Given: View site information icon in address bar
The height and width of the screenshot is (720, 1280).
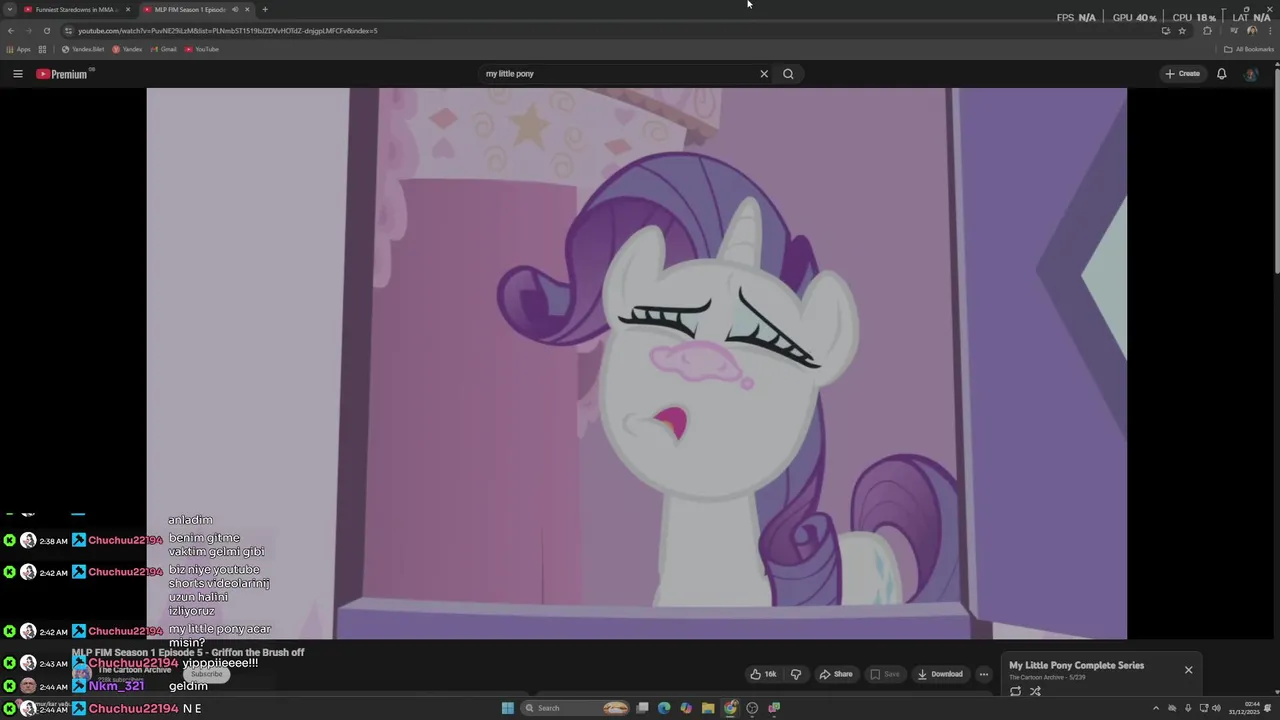Looking at the screenshot, I should (x=69, y=31).
